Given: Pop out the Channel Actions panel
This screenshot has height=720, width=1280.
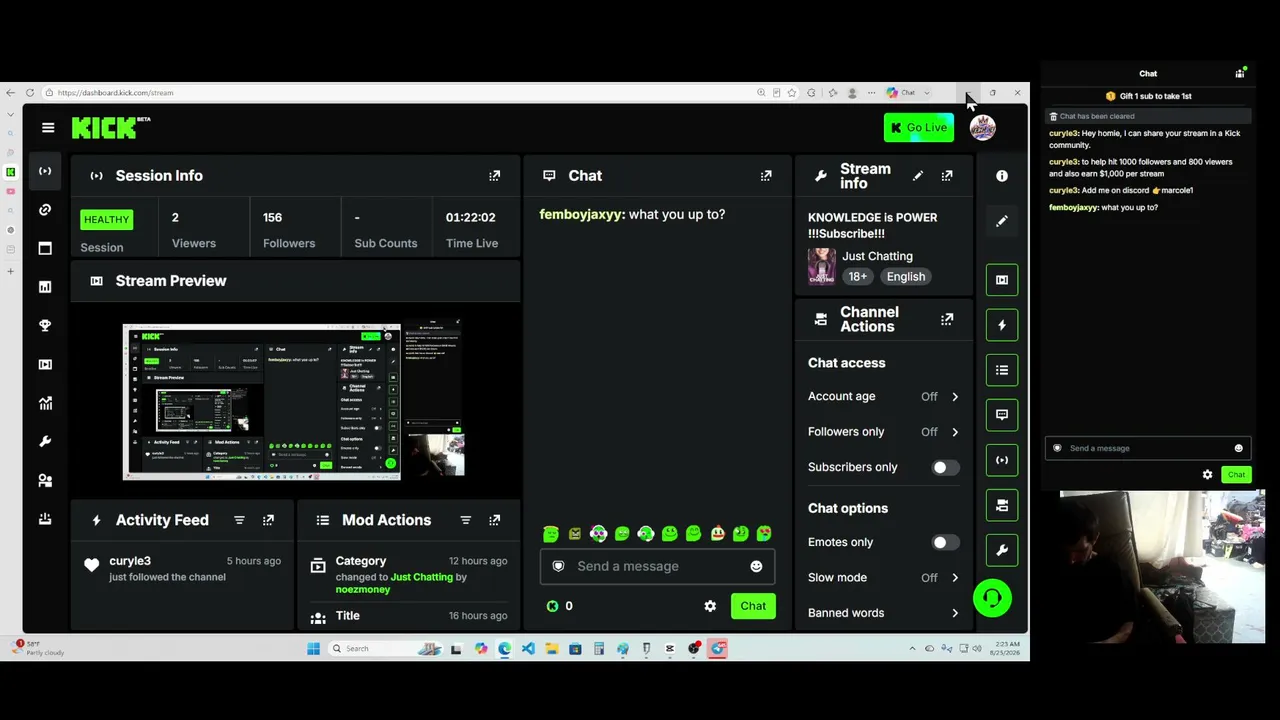Looking at the screenshot, I should [947, 320].
